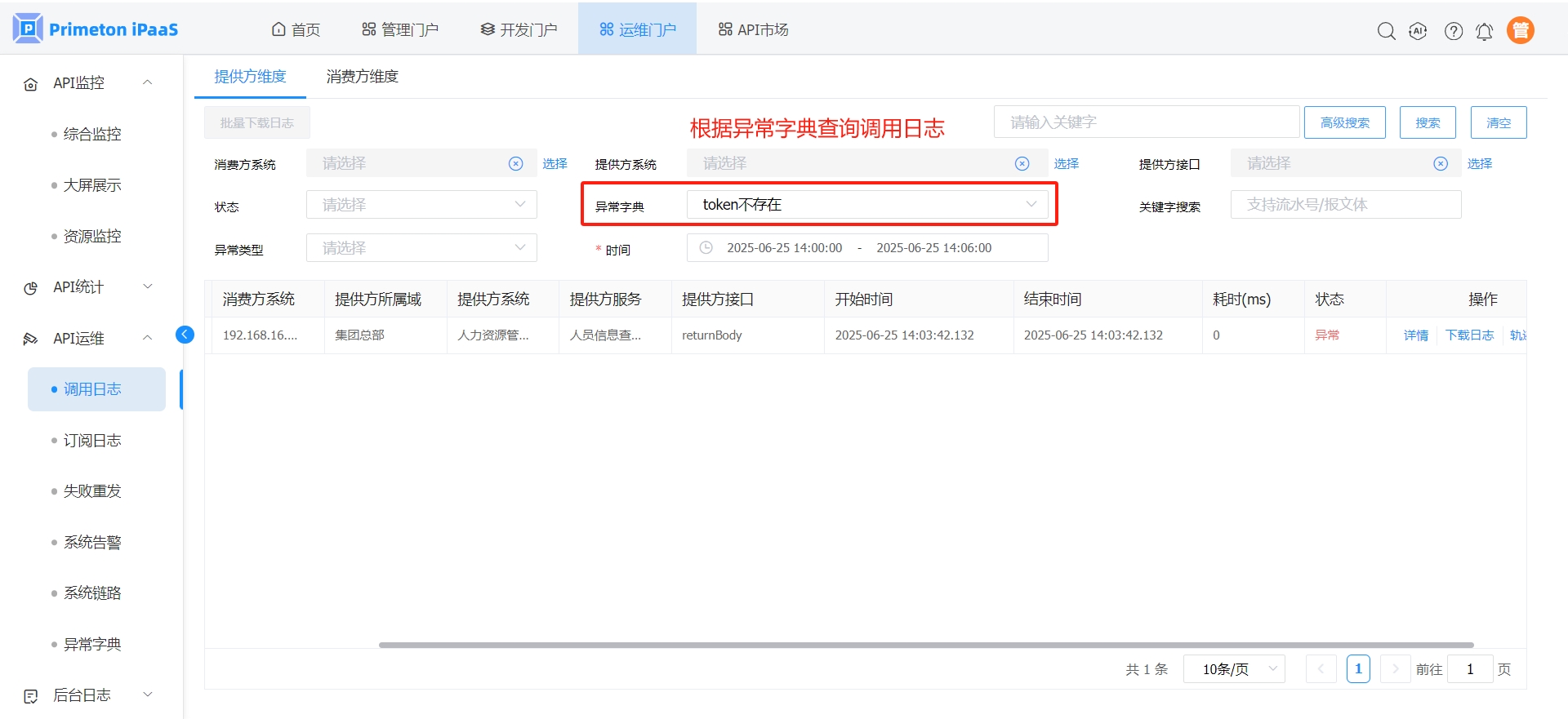The height and width of the screenshot is (719, 1568).
Task: Open the 10条/页 page size dropdown
Action: point(1233,669)
